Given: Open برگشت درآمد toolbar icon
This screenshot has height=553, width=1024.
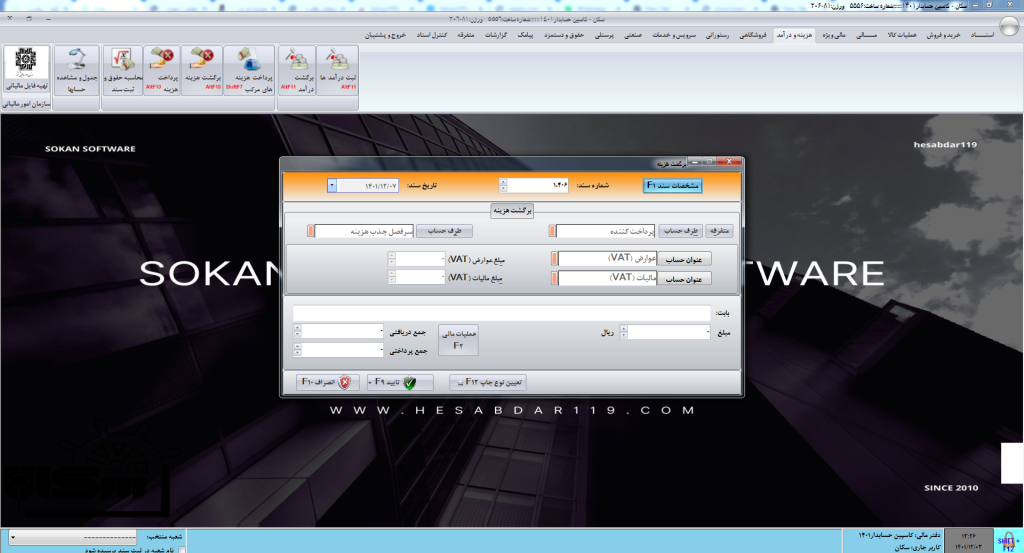Looking at the screenshot, I should pyautogui.click(x=297, y=70).
